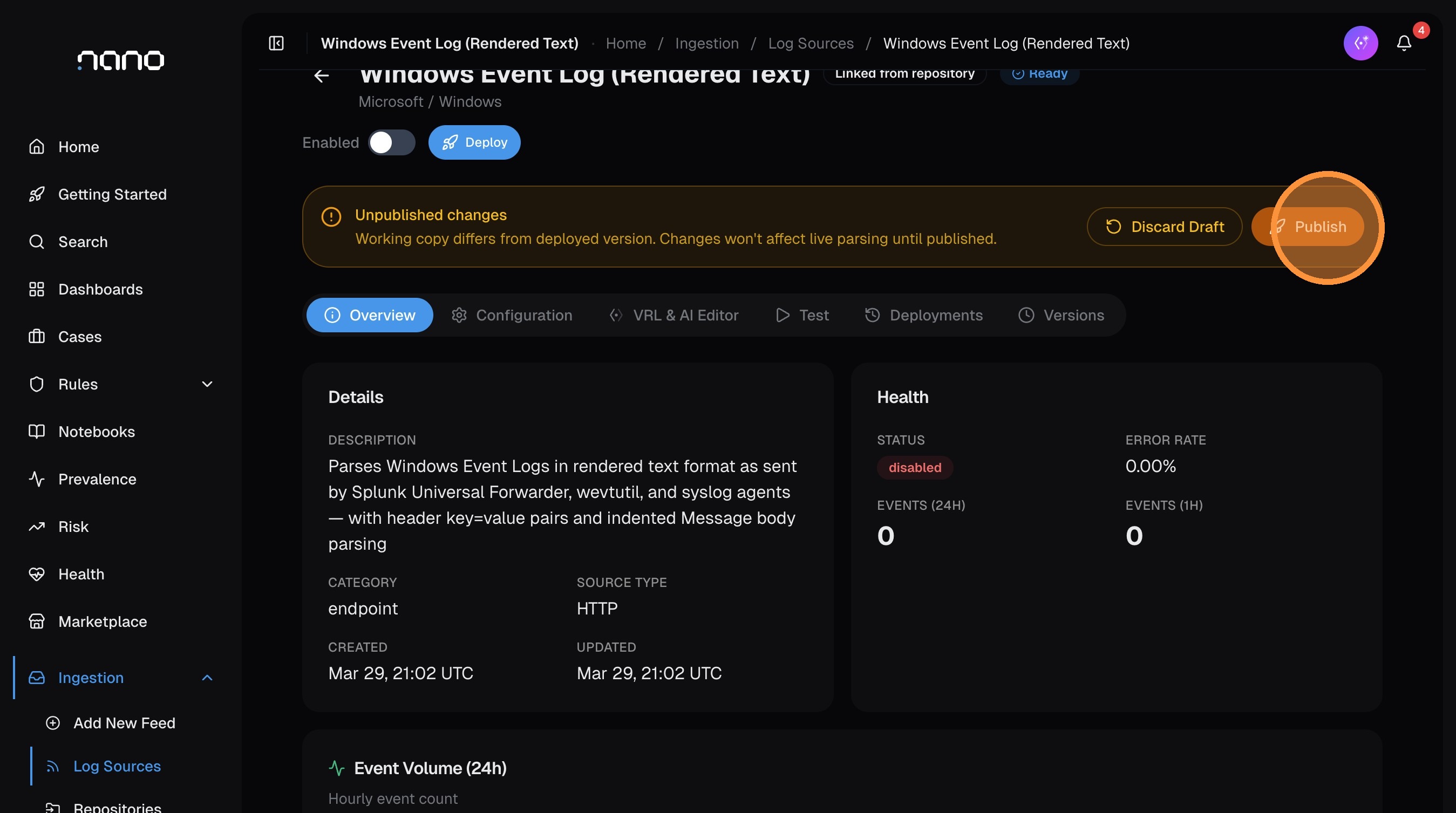Click the notification bell with badge 4

pos(1404,43)
